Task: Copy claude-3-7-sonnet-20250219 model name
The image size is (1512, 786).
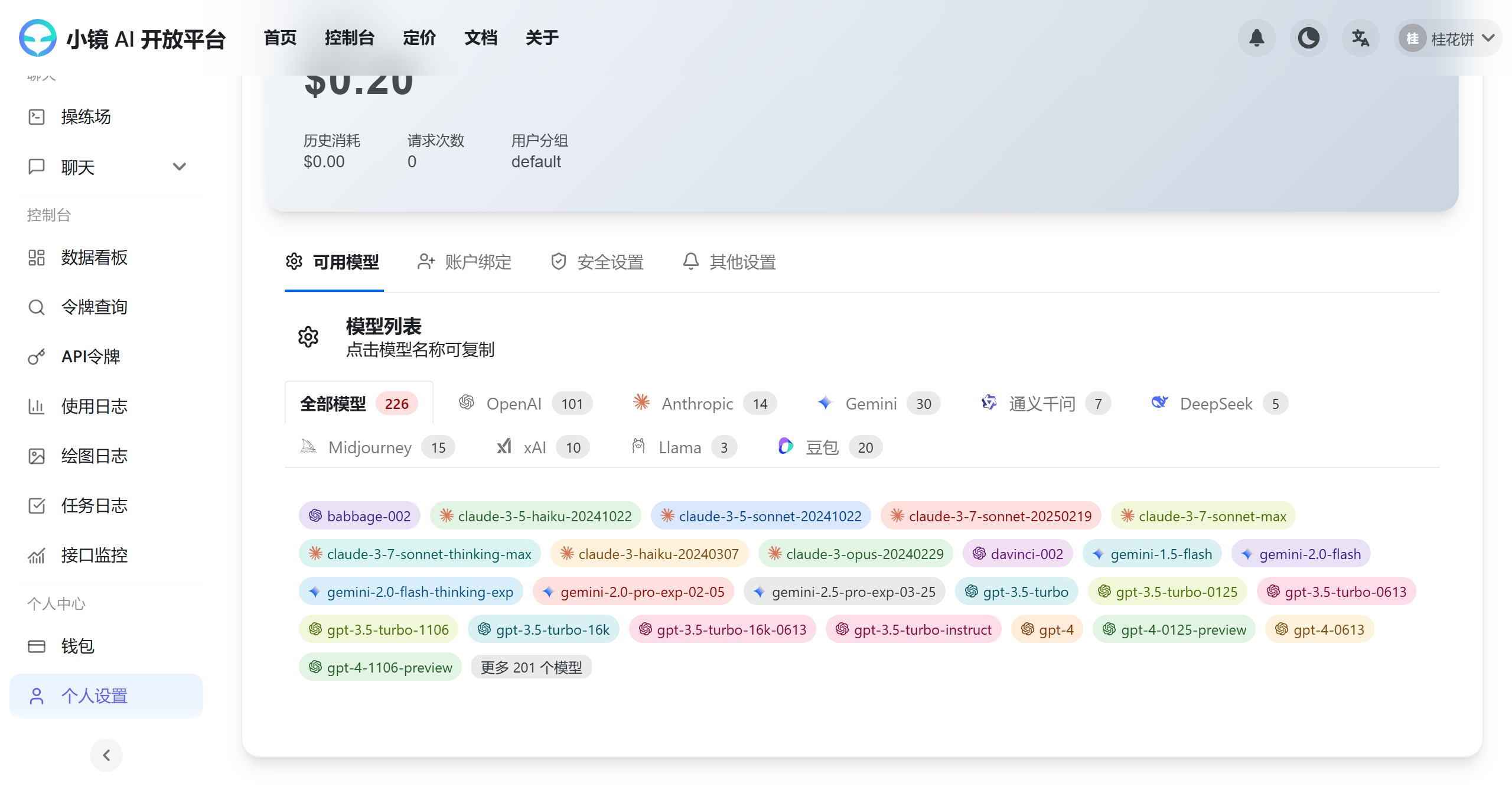Action: pos(991,516)
